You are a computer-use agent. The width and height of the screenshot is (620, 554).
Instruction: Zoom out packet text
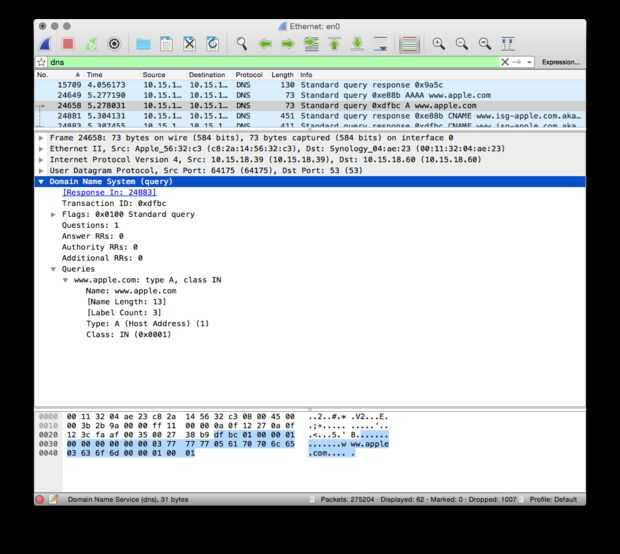pyautogui.click(x=462, y=43)
